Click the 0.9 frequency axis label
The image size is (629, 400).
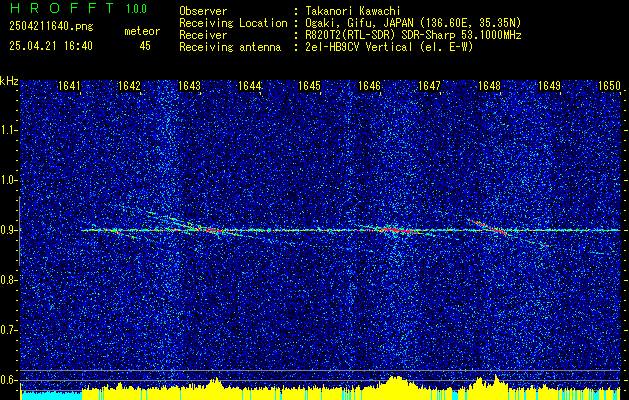(8, 230)
